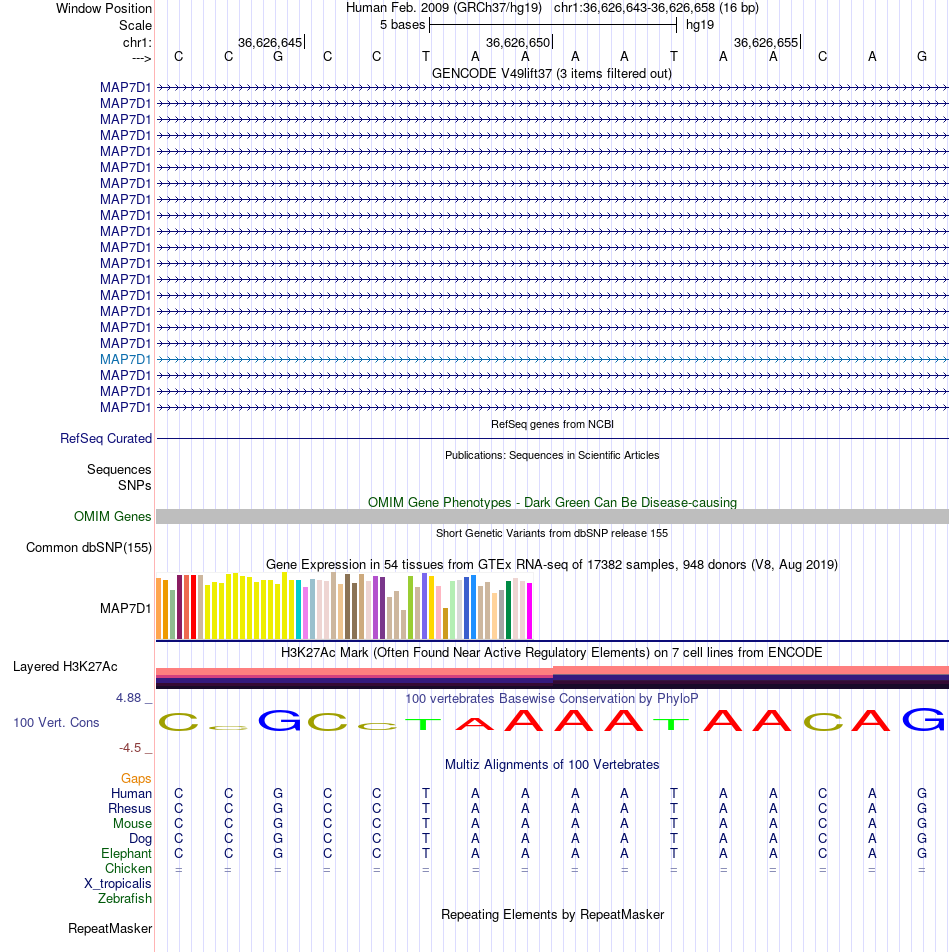The width and height of the screenshot is (950, 952).
Task: Click the 'RefSeq genes from NCBI' title
Action: pos(552,424)
